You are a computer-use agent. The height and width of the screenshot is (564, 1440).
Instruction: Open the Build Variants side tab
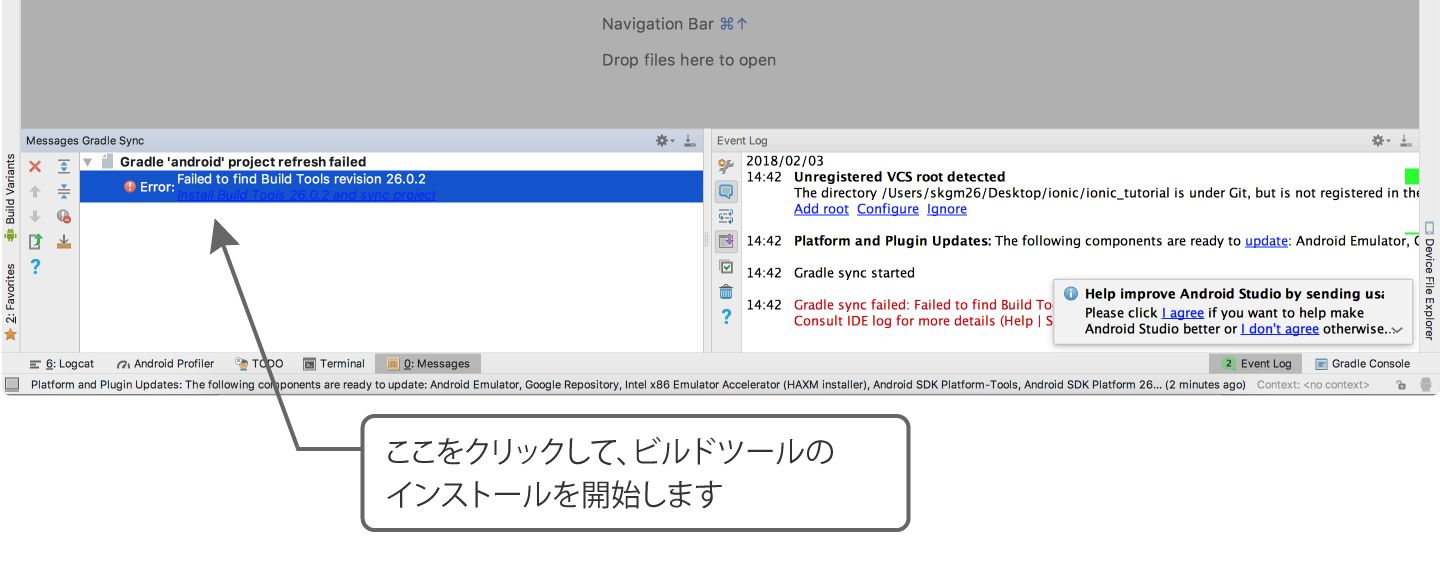[x=11, y=199]
